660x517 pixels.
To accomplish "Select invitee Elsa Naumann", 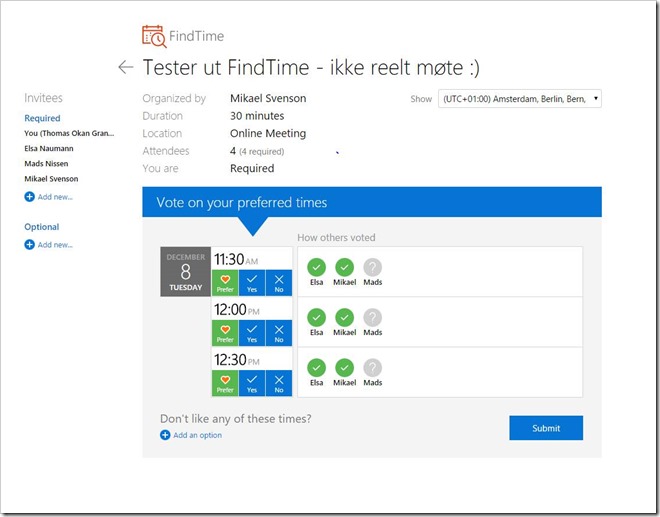I will (x=49, y=148).
